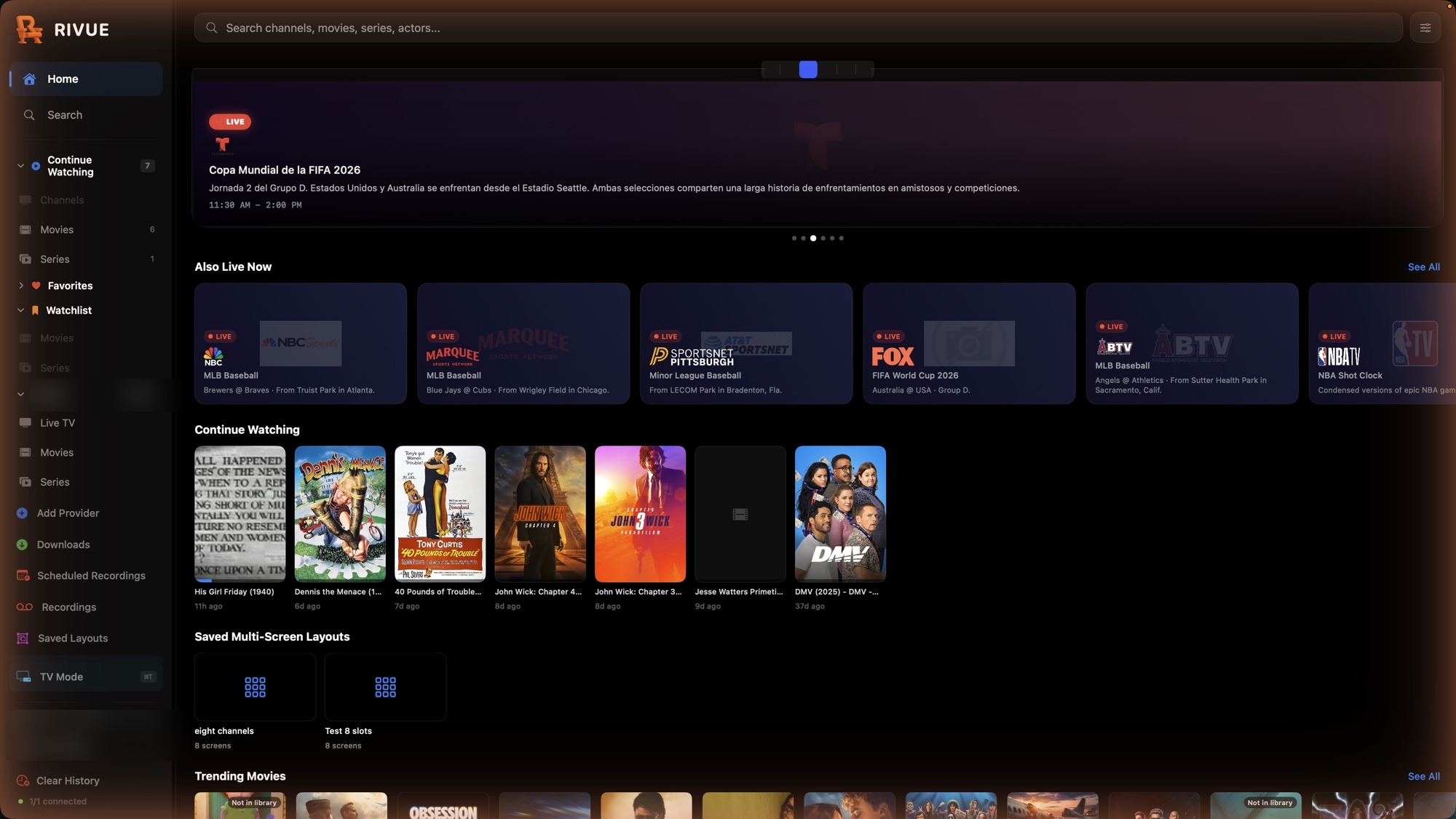Click the Clear History icon

point(23,780)
